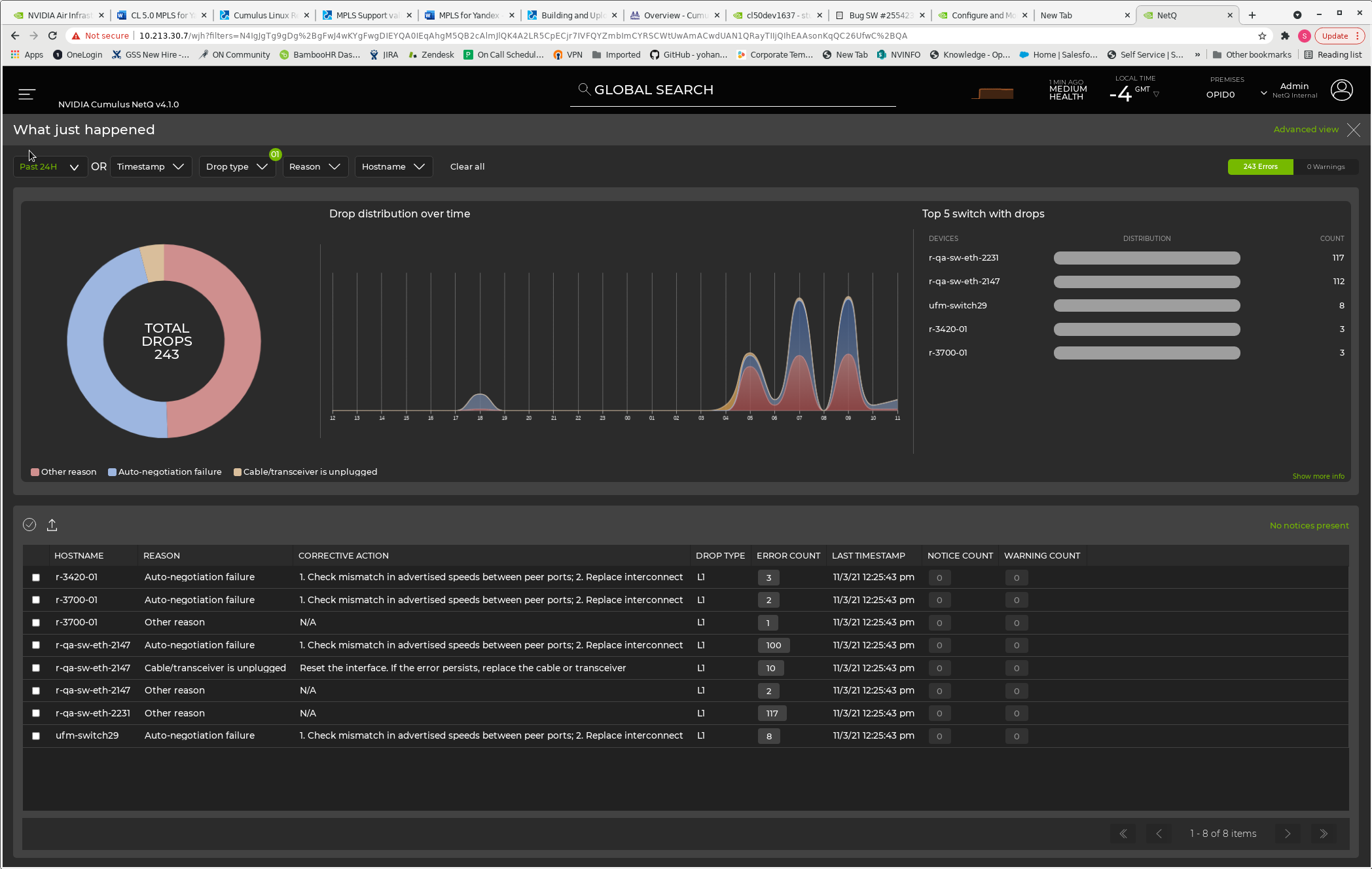Click the export table data icon

click(x=52, y=525)
